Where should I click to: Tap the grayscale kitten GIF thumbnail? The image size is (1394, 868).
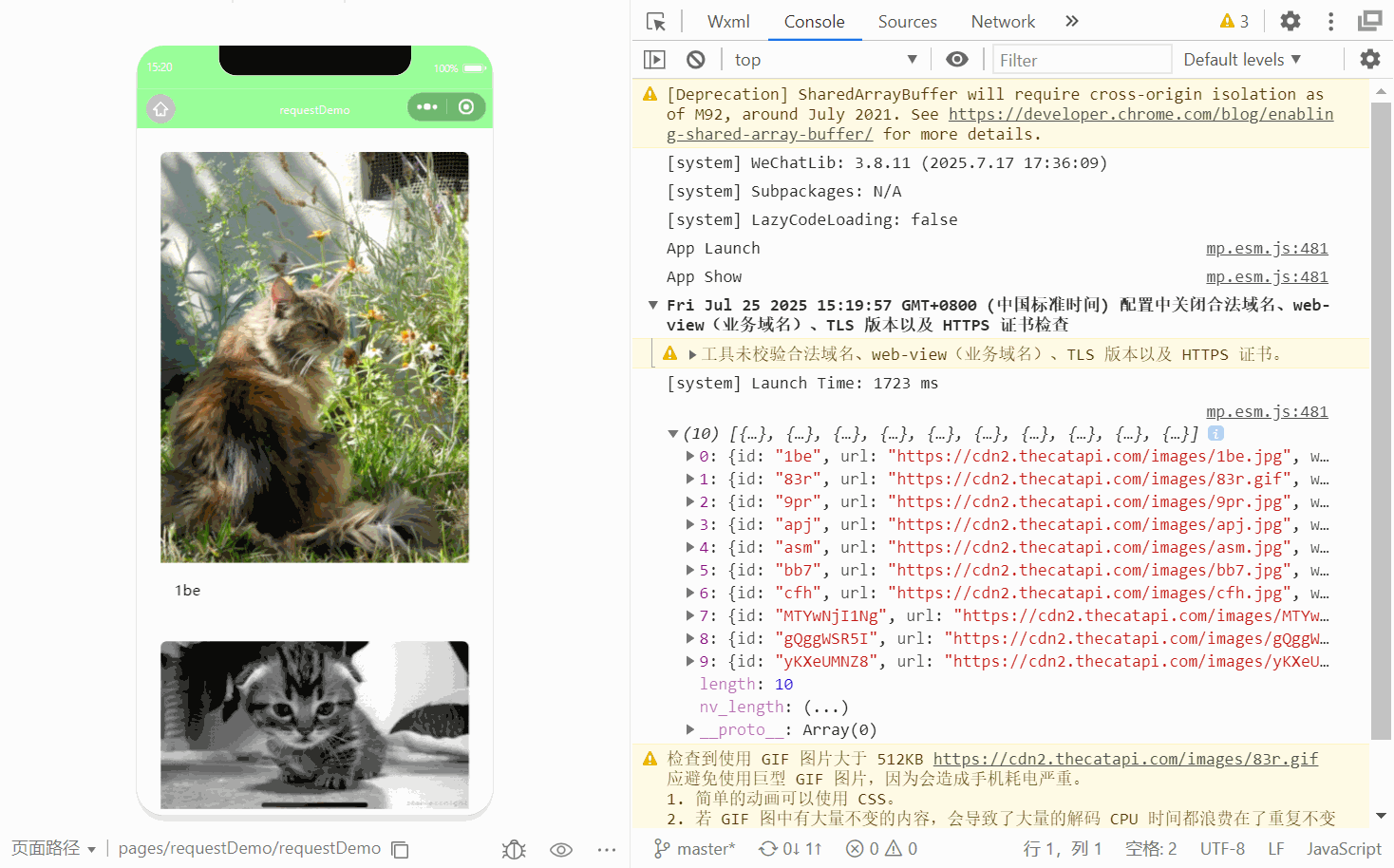(314, 725)
